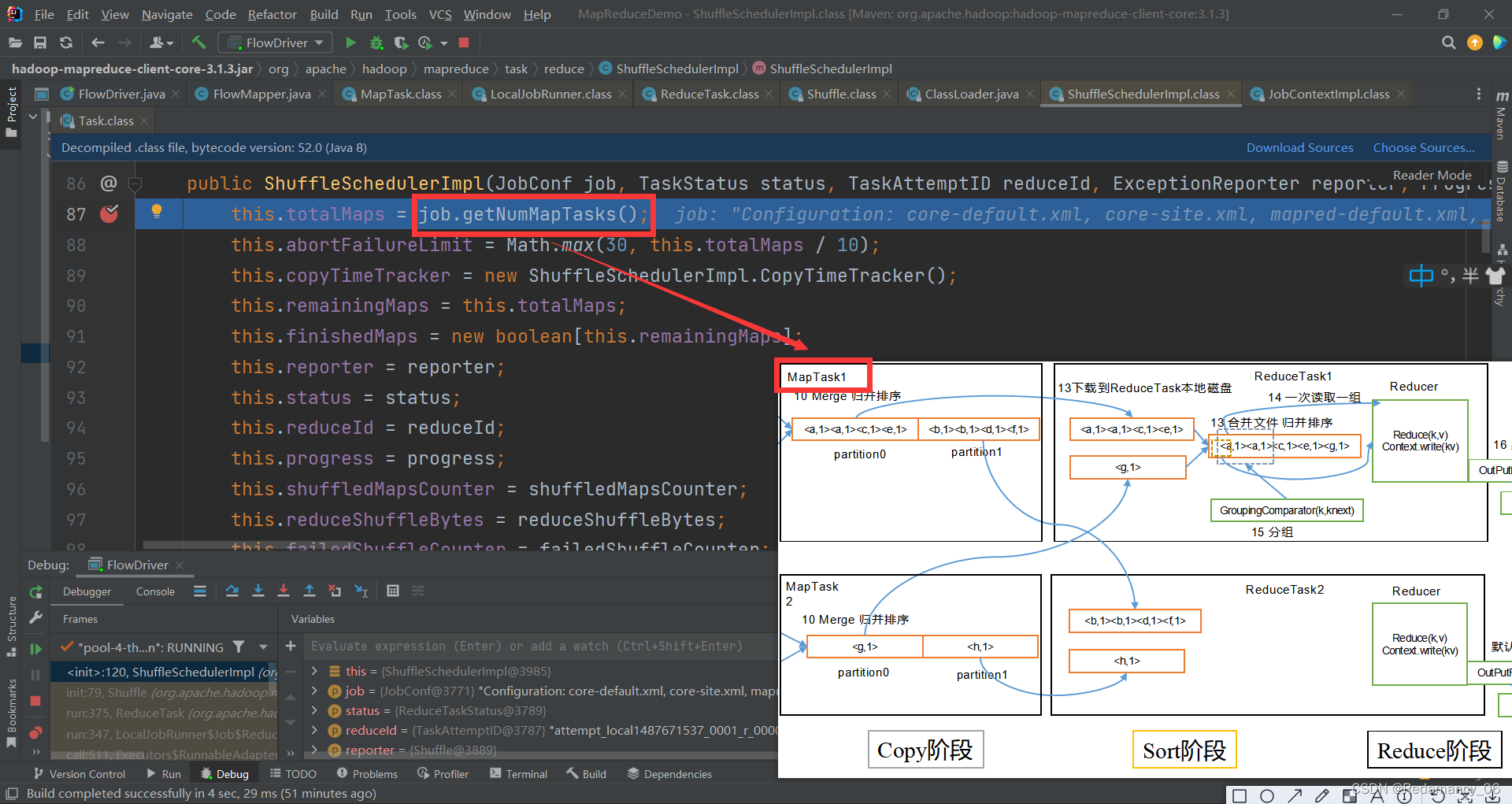
Task: Open the Profiler tool window button
Action: click(x=443, y=774)
